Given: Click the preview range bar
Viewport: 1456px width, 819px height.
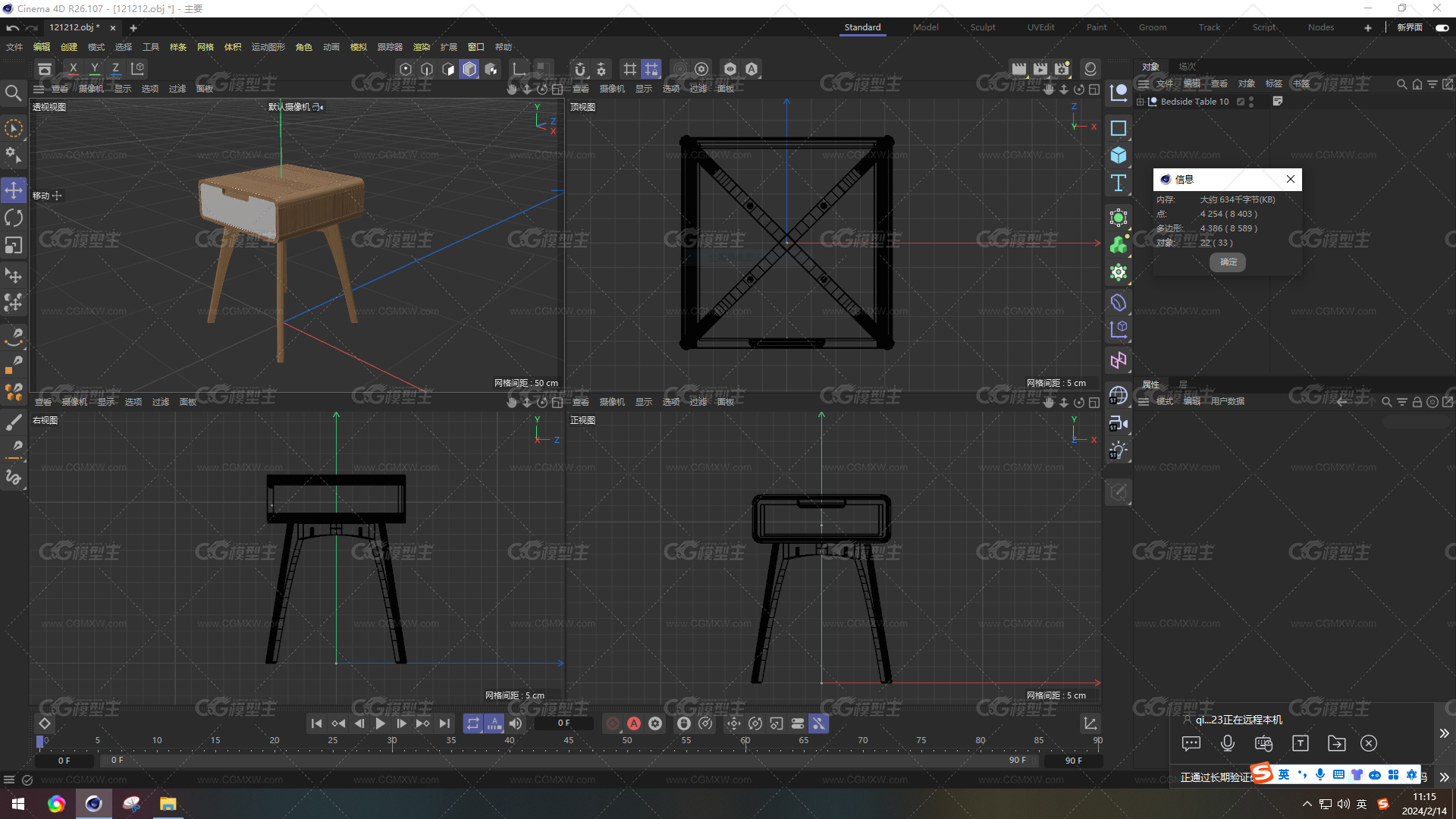Looking at the screenshot, I should click(569, 760).
